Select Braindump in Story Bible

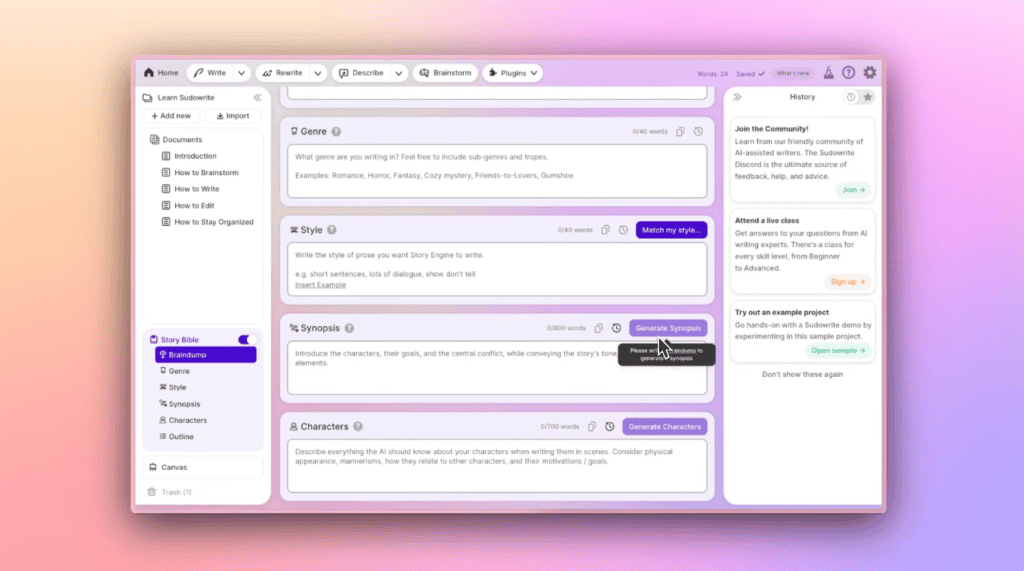point(206,355)
